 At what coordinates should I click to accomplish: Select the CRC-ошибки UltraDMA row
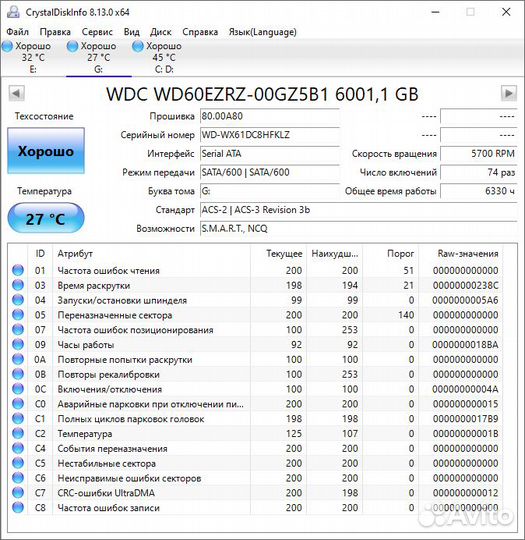click(255, 492)
